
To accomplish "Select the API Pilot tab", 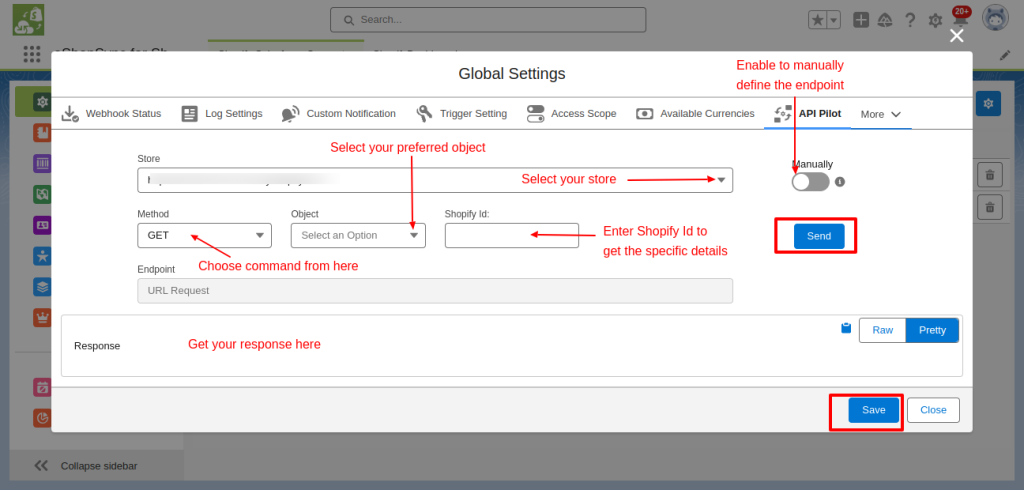I will [x=807, y=114].
